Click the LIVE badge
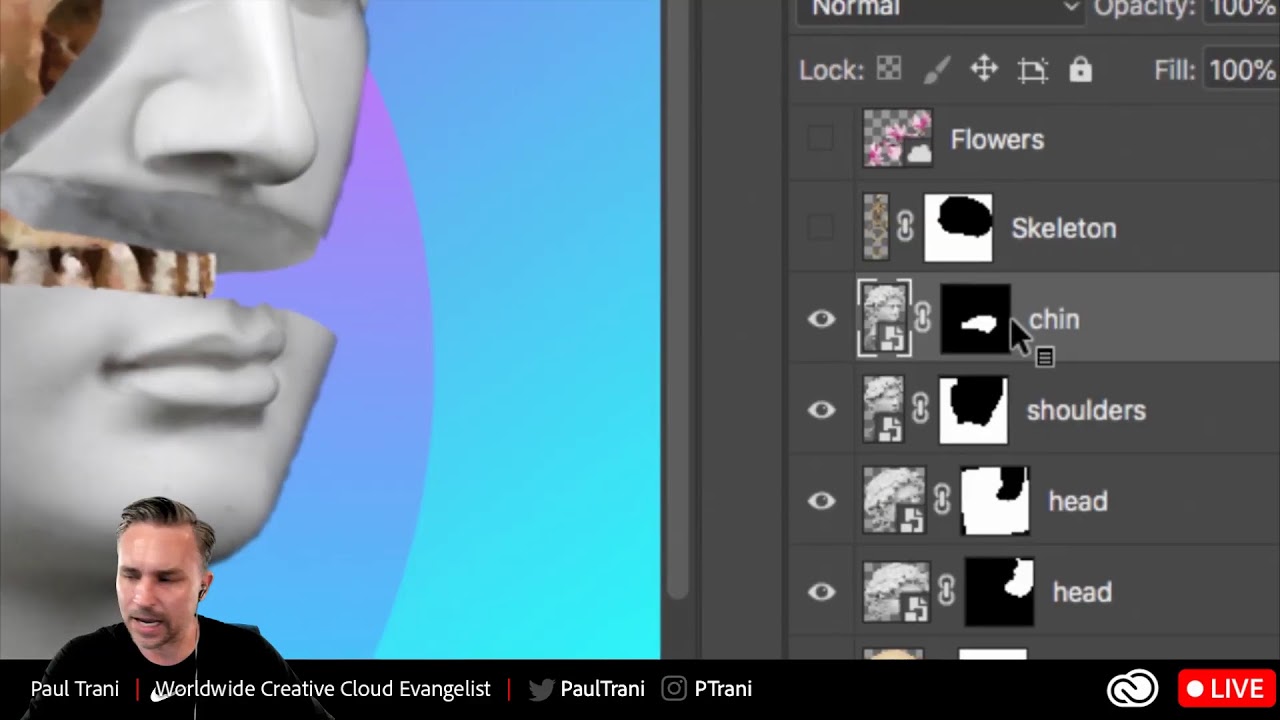 (x=1225, y=689)
